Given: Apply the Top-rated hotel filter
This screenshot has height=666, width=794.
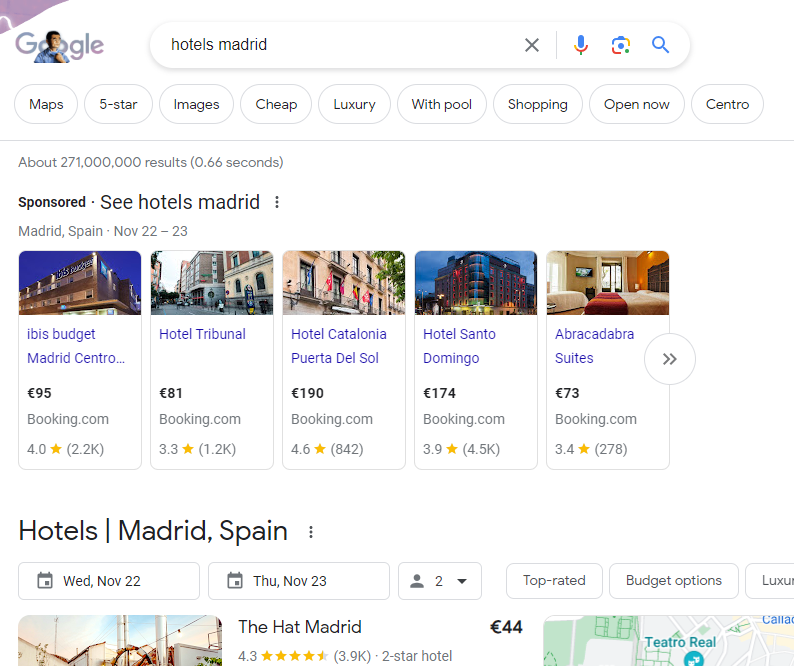Looking at the screenshot, I should pos(554,580).
